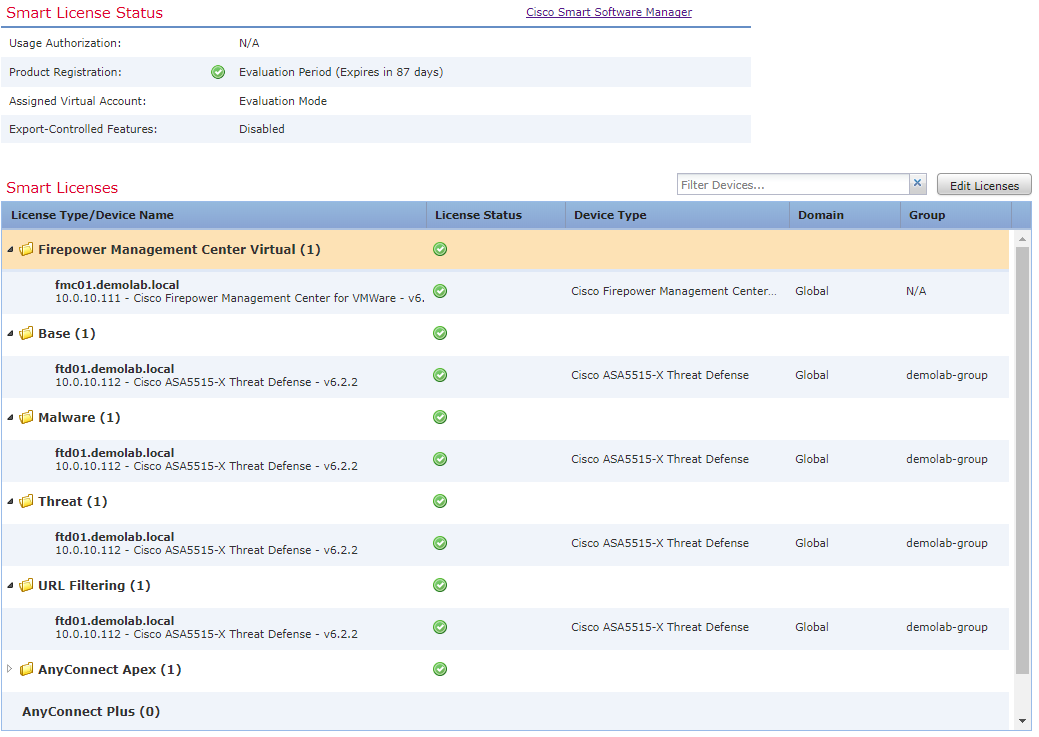The image size is (1039, 737).
Task: Click the Threat license folder icon
Action: coord(27,501)
